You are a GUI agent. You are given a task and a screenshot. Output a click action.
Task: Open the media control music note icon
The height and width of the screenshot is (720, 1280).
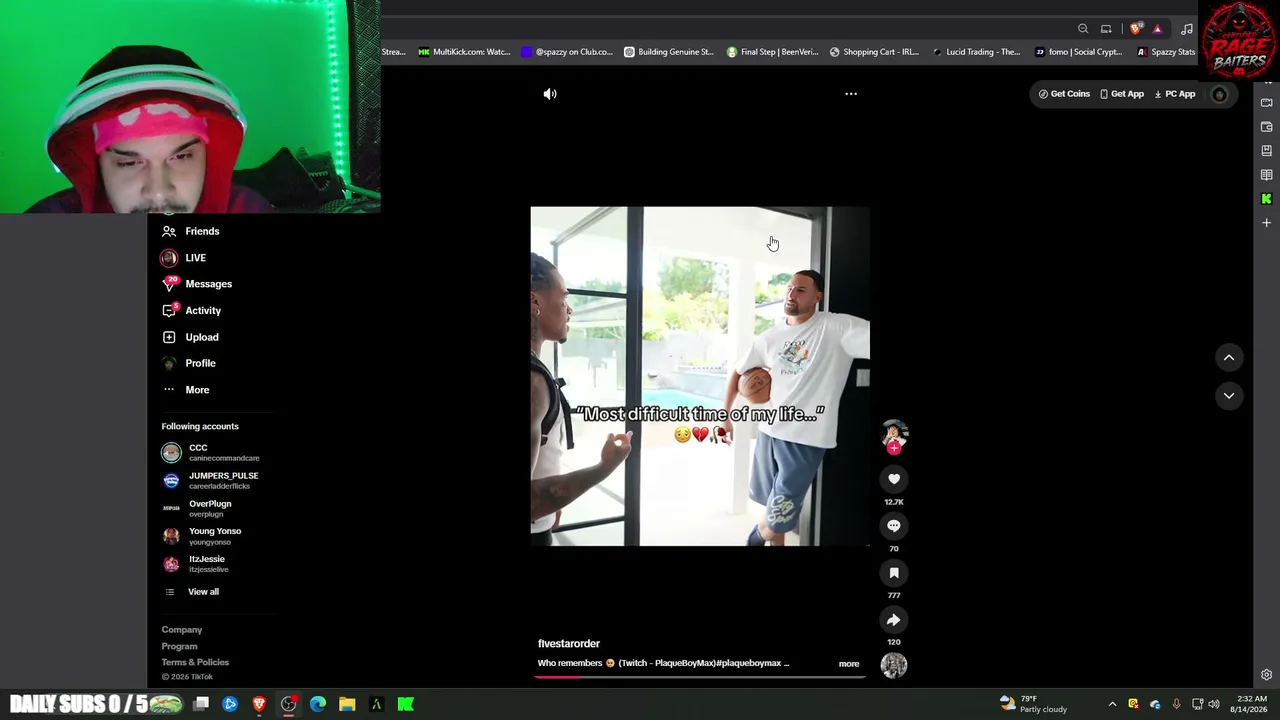1187,29
